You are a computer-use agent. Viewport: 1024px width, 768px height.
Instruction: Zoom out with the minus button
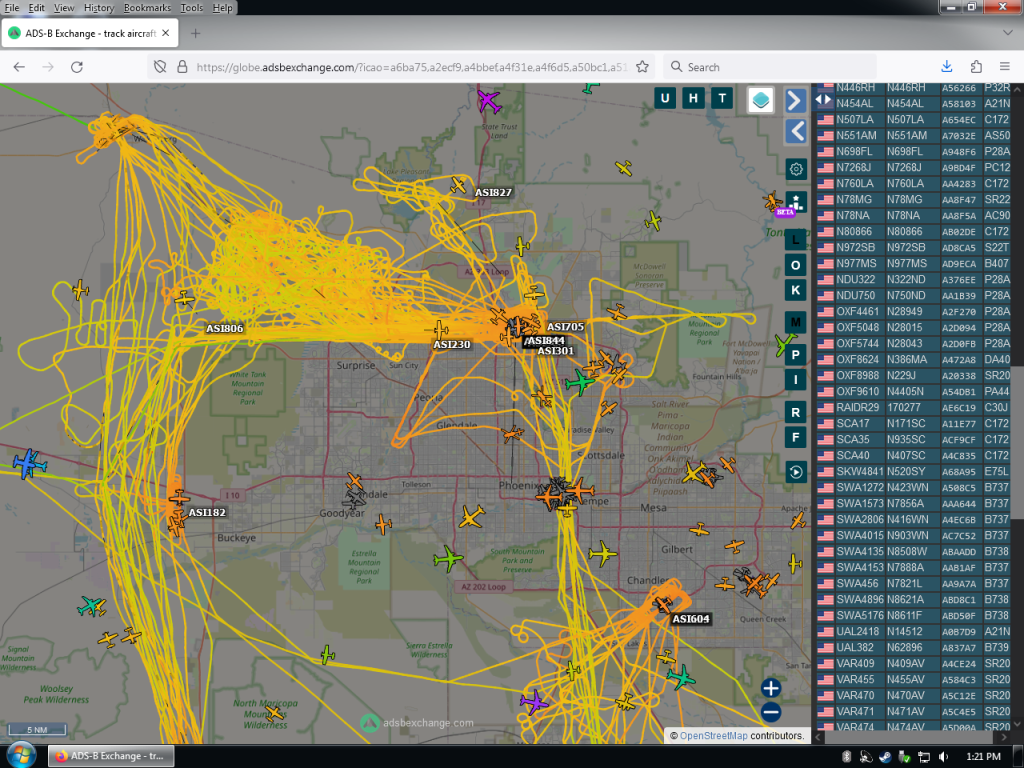pos(771,712)
